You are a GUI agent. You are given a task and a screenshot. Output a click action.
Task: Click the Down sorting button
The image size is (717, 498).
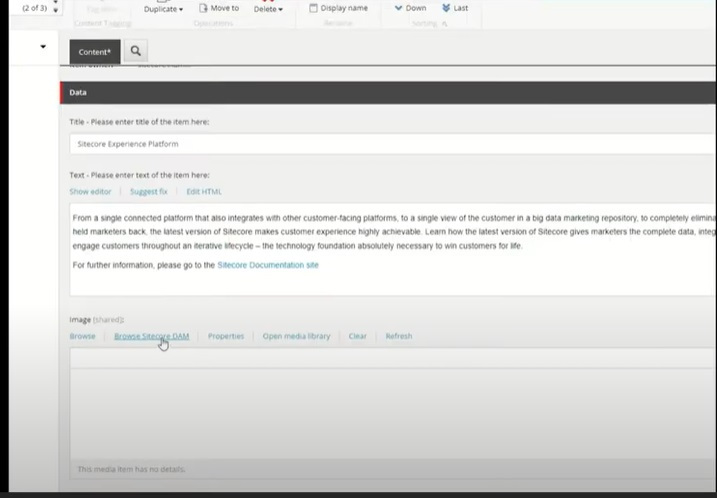[x=410, y=8]
